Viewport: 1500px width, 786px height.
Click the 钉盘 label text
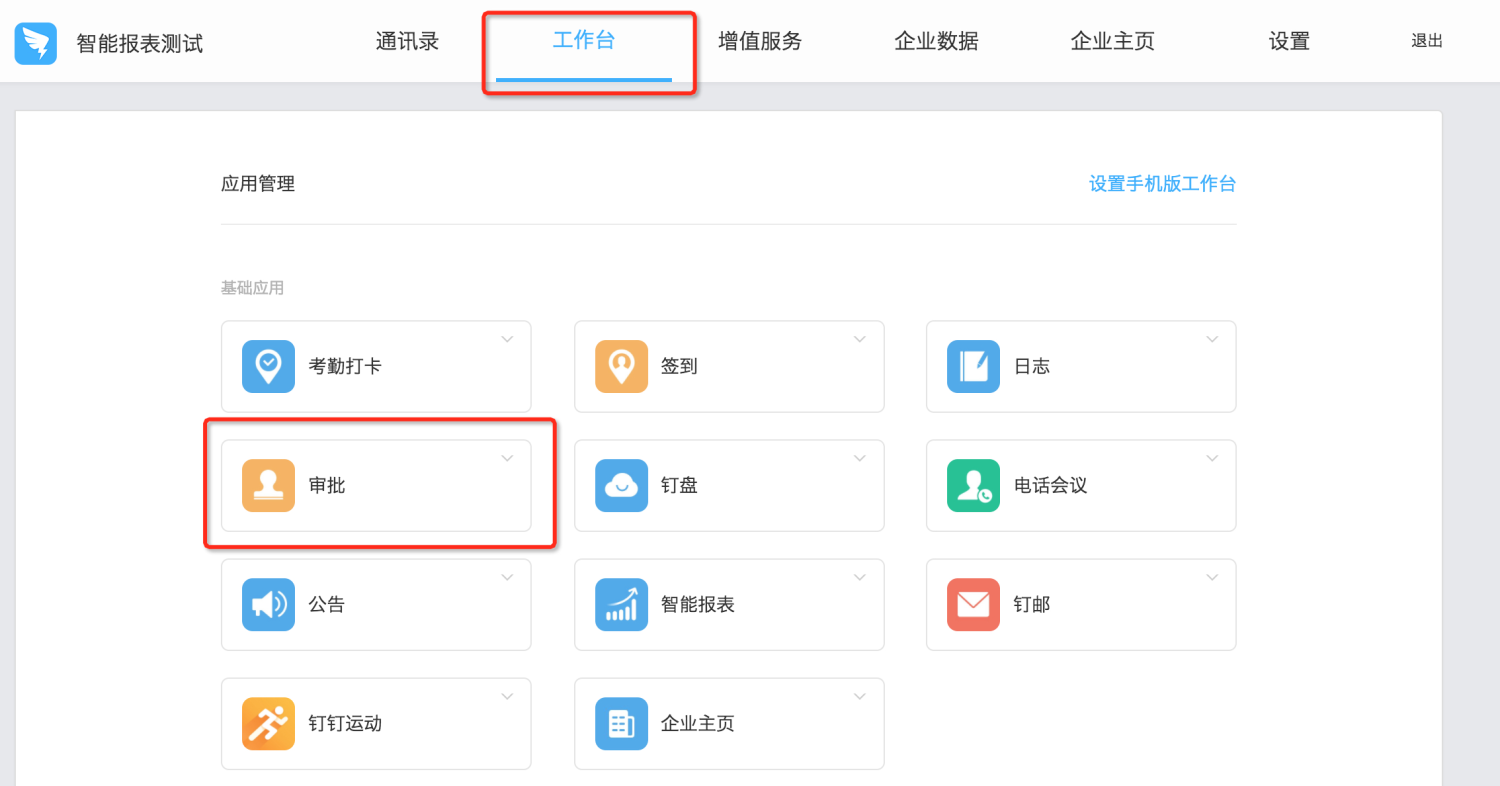pos(679,485)
